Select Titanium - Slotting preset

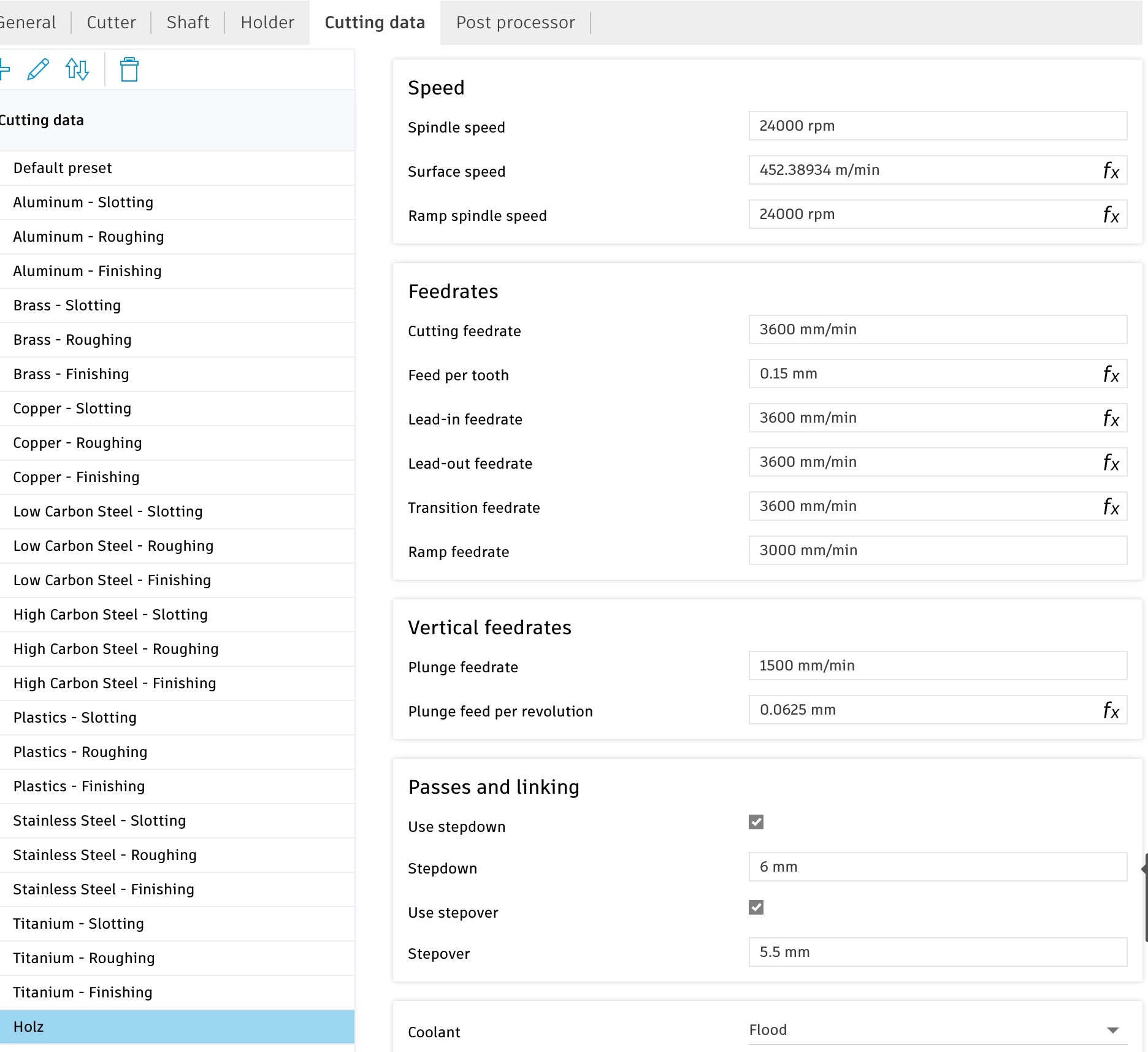[x=177, y=924]
